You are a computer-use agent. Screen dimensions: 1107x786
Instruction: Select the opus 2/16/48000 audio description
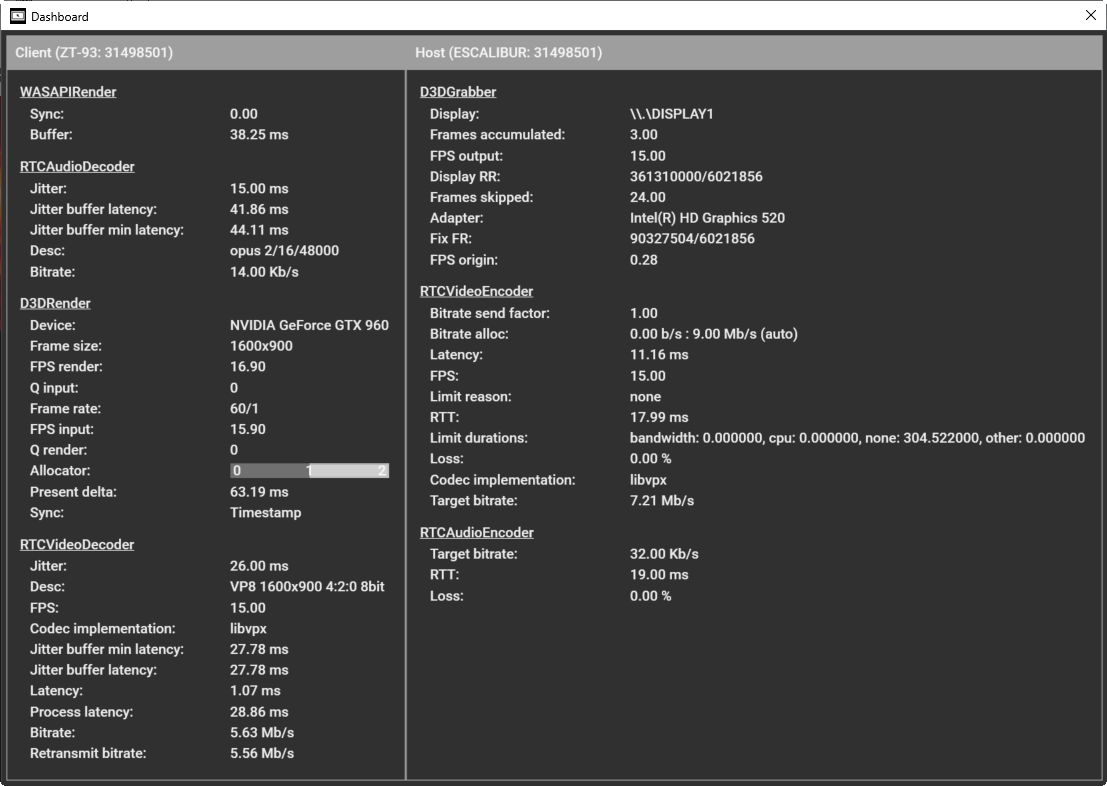(284, 251)
